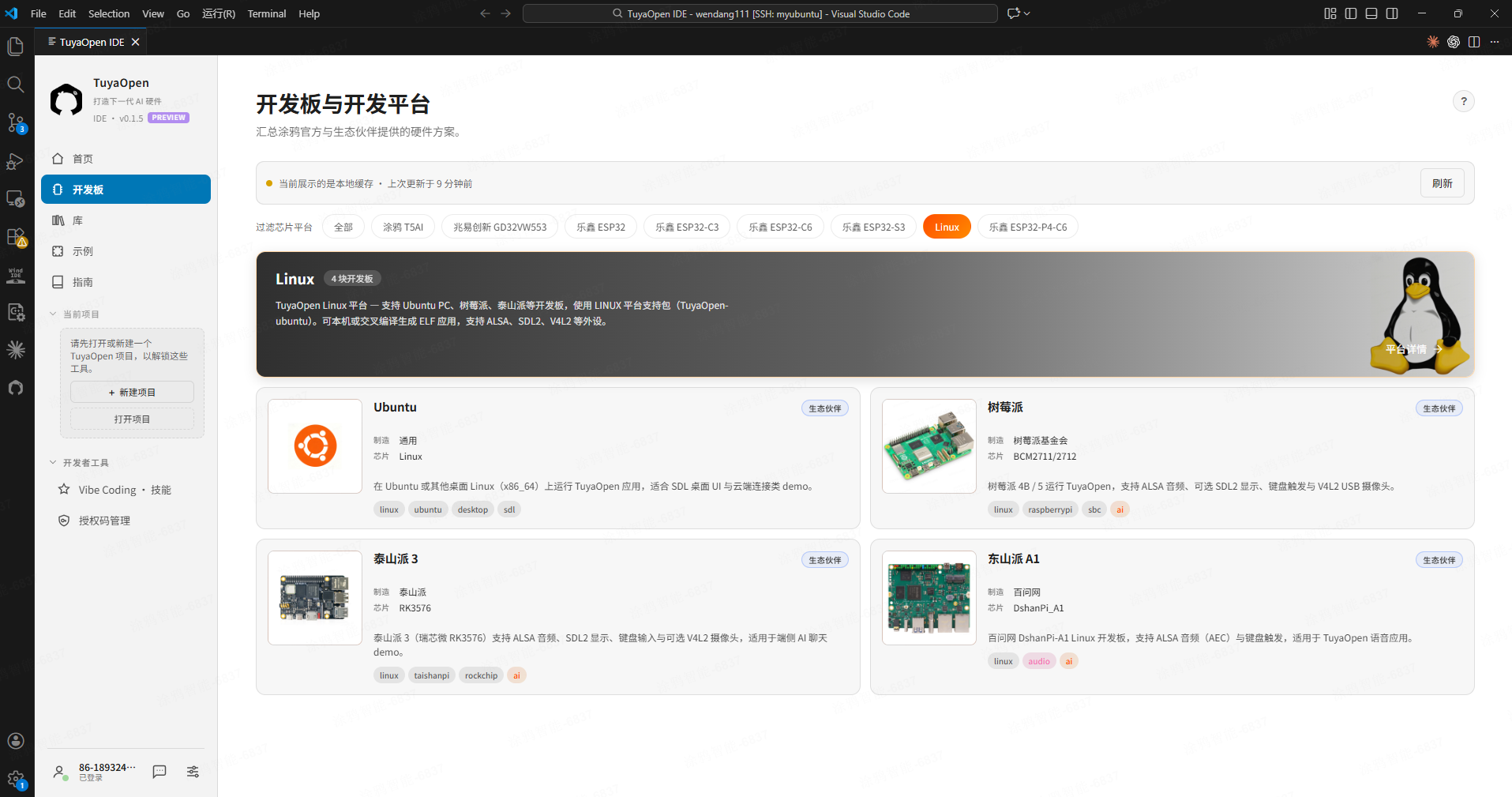Filter chips by 全部
This screenshot has height=797, width=1512.
pos(343,227)
